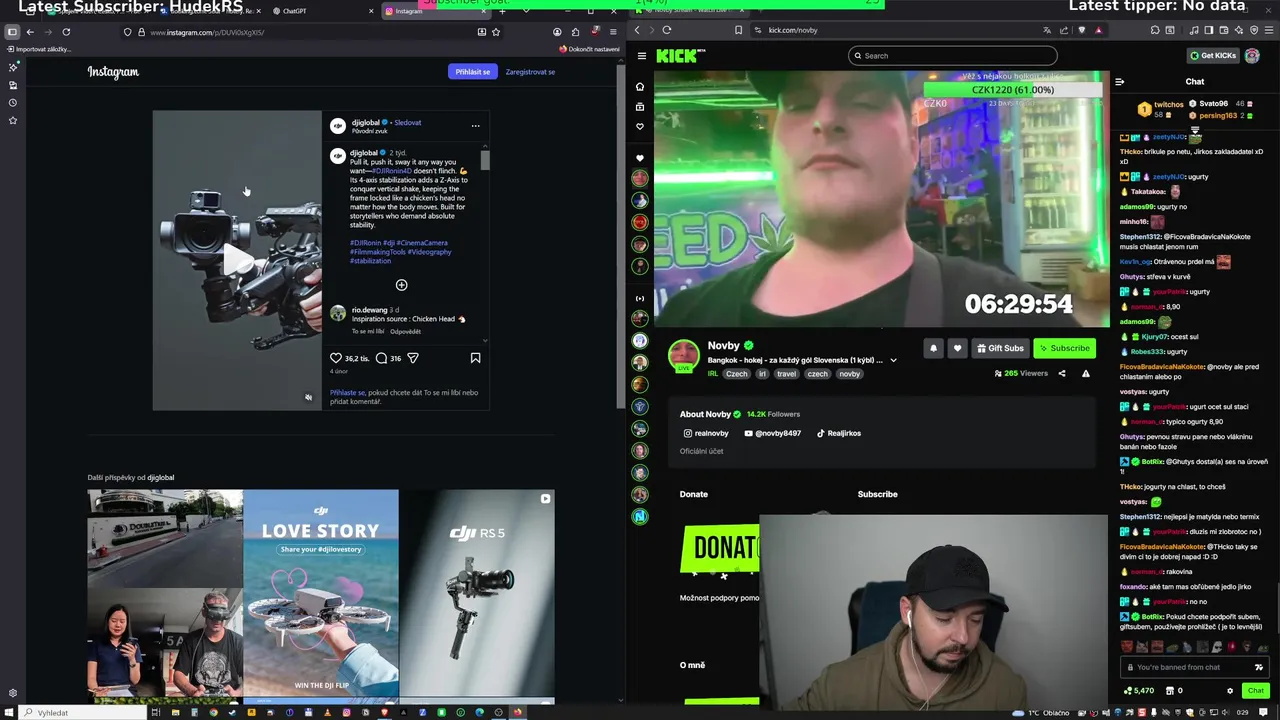Click Instagram caption scrollbar
1280x720 pixels.
[x=485, y=160]
